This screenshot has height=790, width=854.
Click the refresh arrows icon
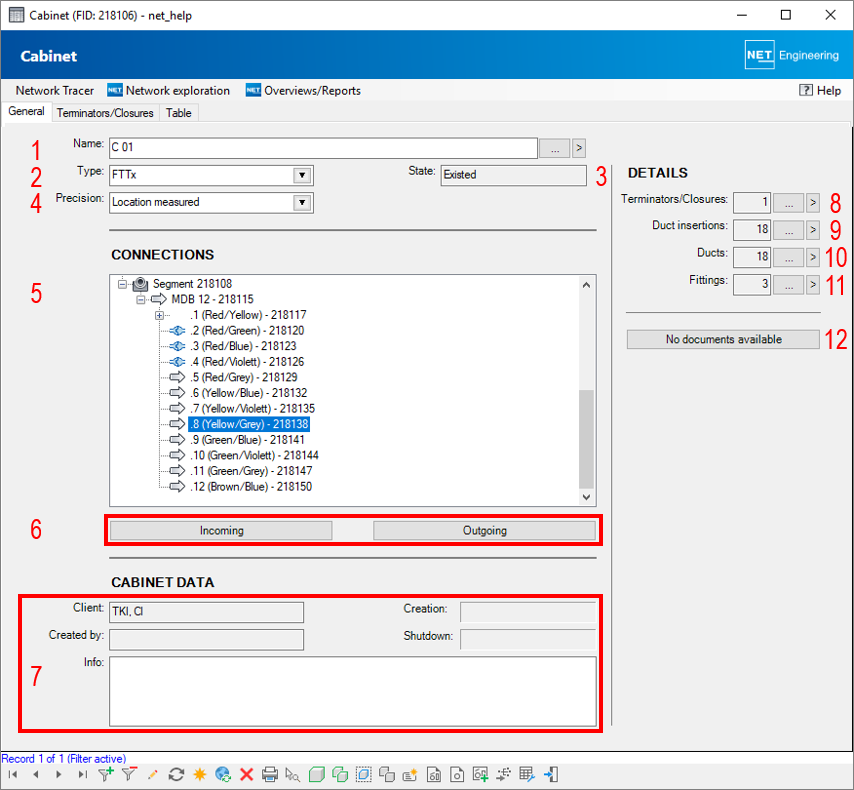(177, 774)
